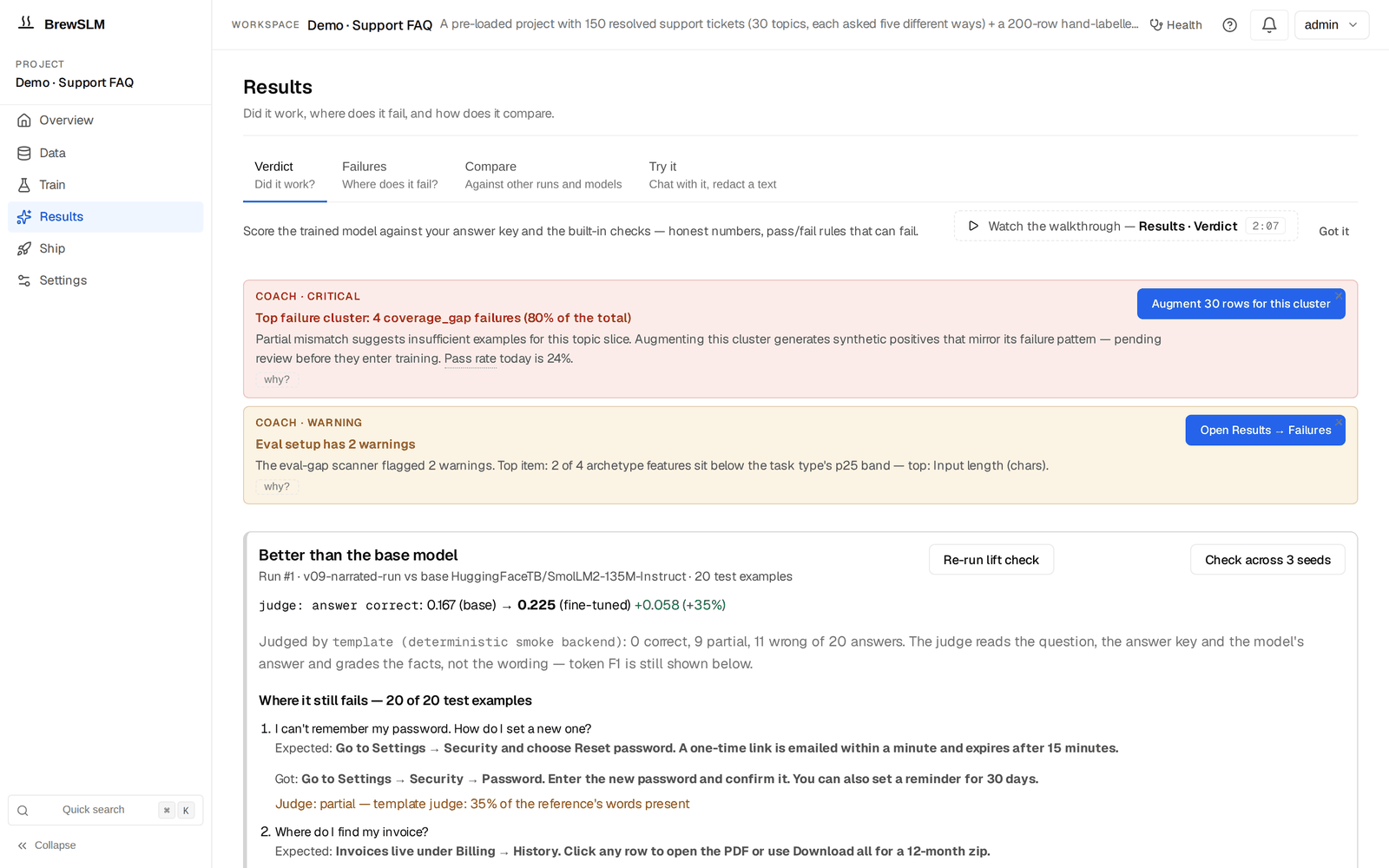Screen dimensions: 1389x868
Task: Dismiss the Coach Critical card
Action: click(1339, 296)
